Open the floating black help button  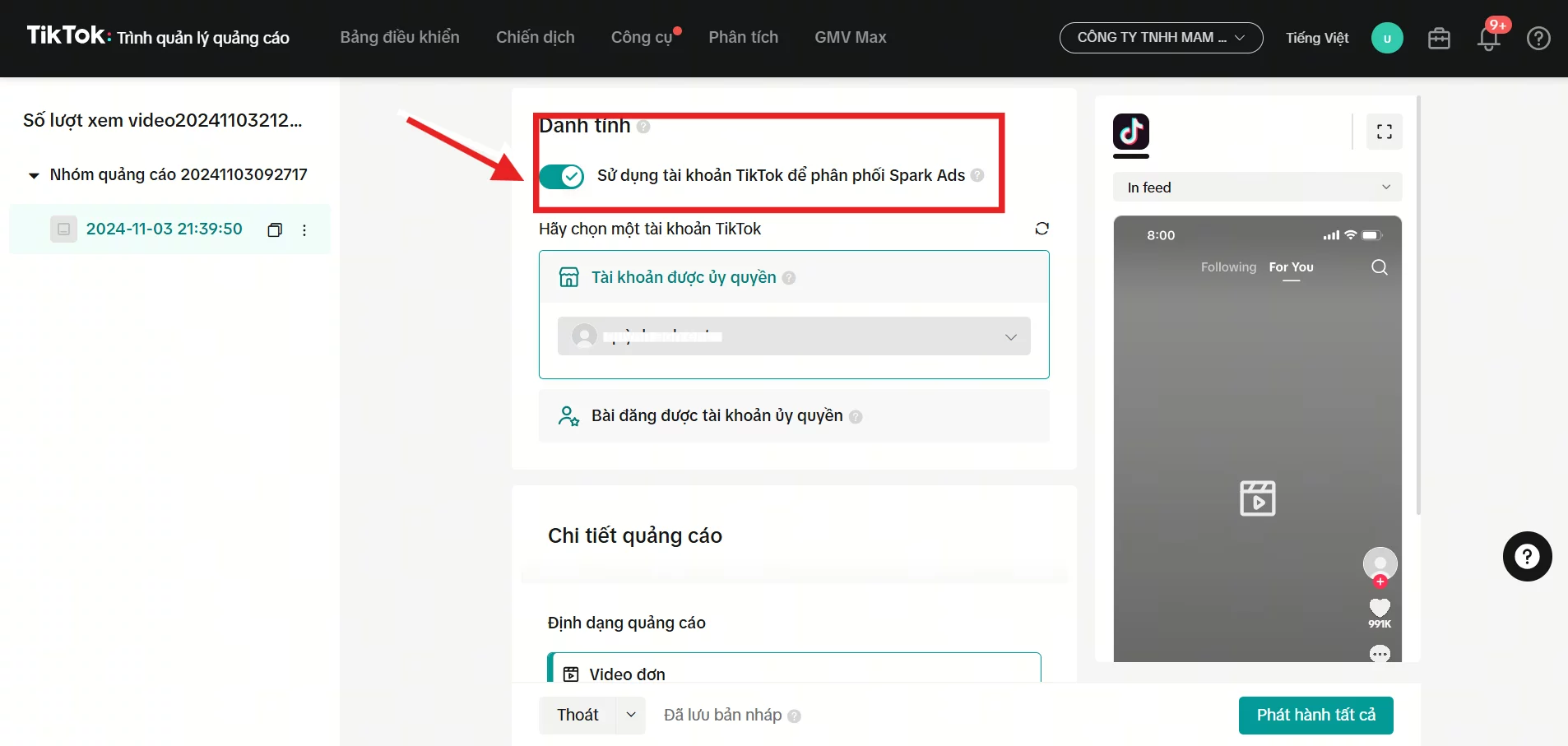tap(1527, 557)
